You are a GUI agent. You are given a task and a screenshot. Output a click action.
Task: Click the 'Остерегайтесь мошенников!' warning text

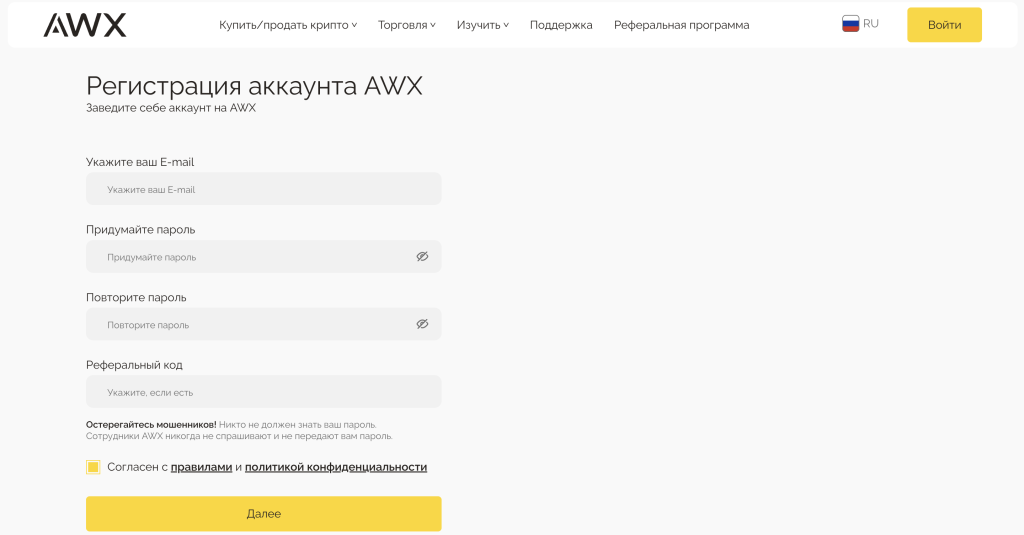click(151, 425)
